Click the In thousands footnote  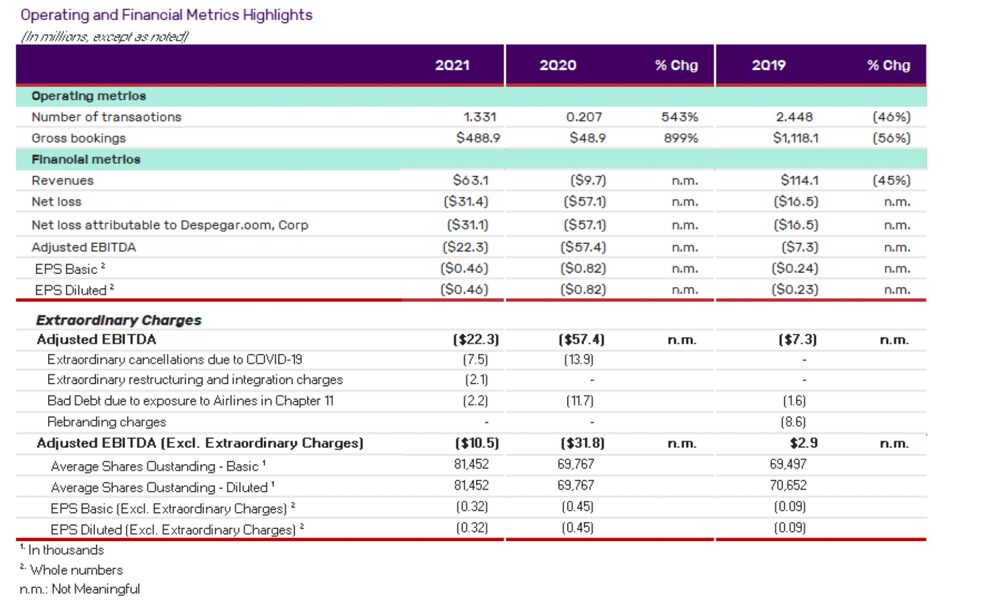(61, 550)
